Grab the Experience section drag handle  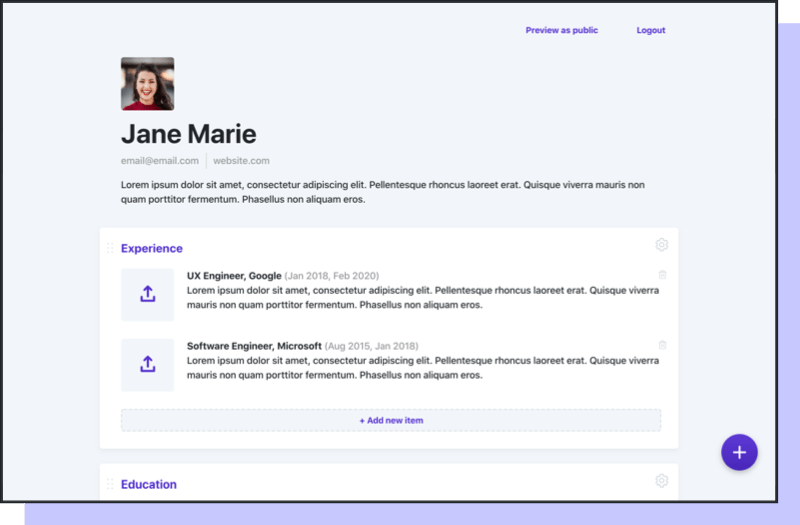110,248
